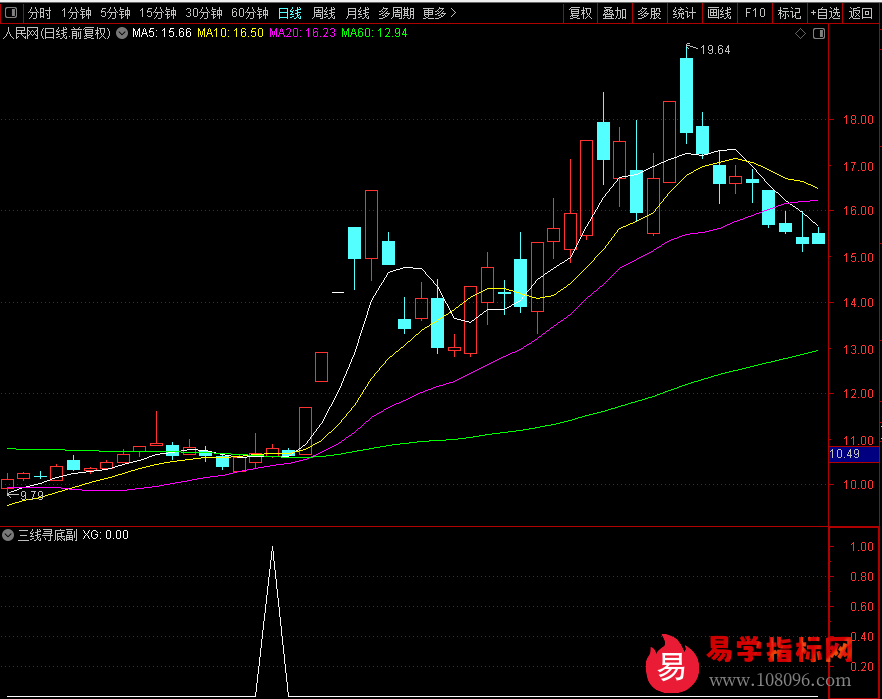This screenshot has width=882, height=699.
Task: Click the MA5: 15.66 label
Action: pos(161,33)
